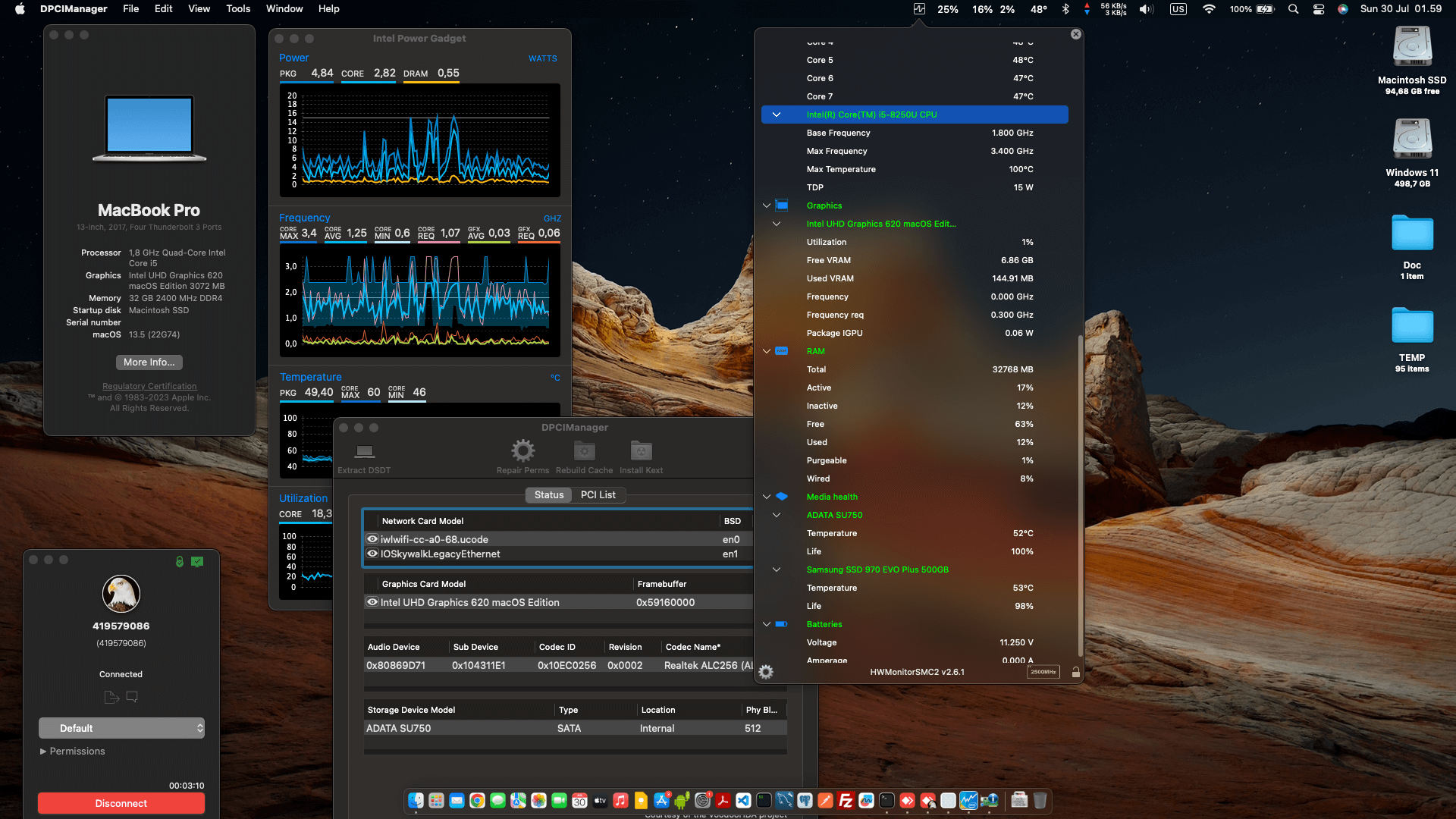Open Regulatory Certification link

149,386
